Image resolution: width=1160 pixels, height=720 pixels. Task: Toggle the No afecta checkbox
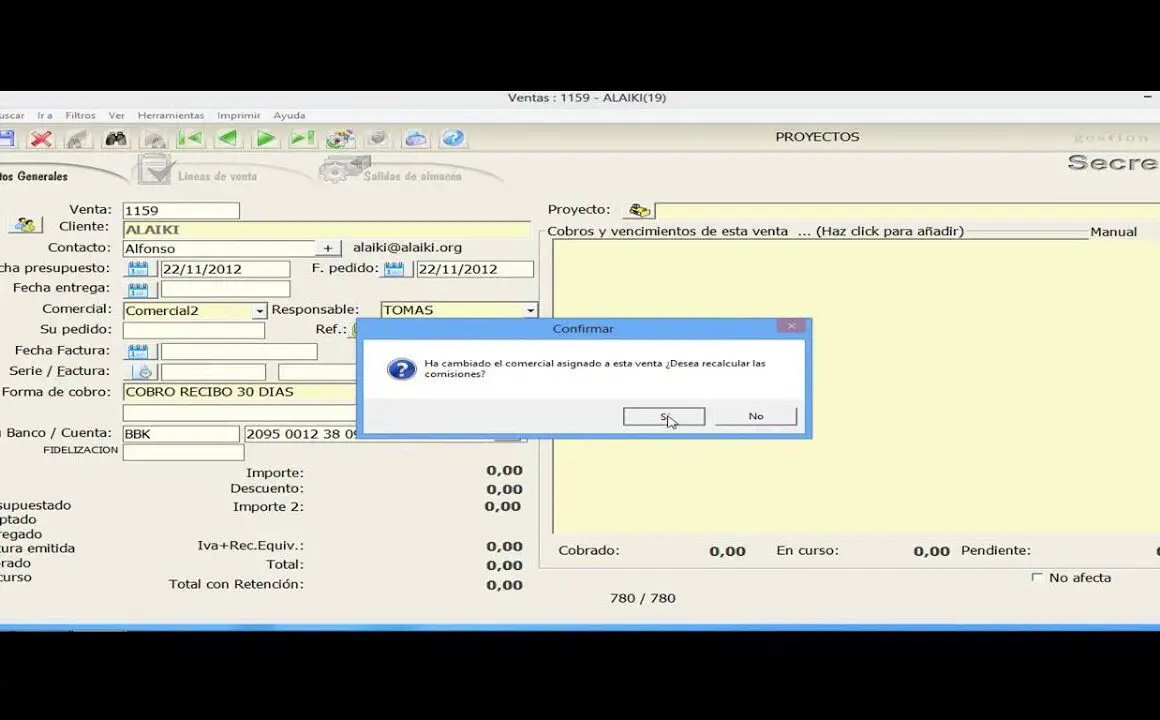point(1037,578)
